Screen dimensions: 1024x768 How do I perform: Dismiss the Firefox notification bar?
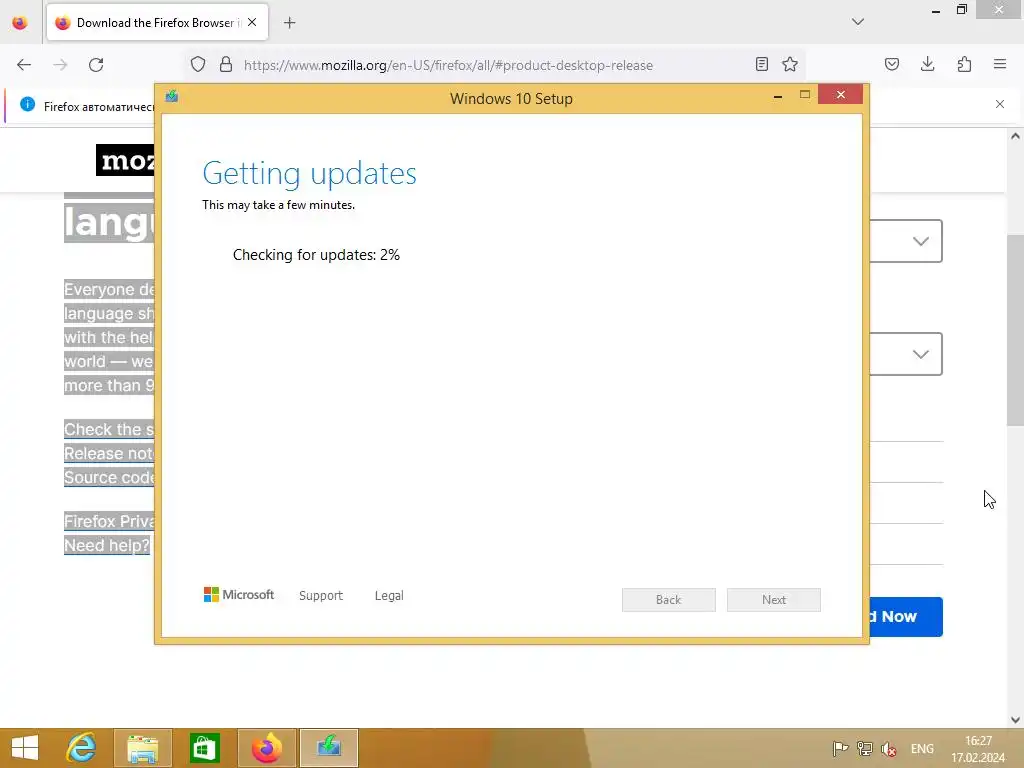coord(1000,104)
